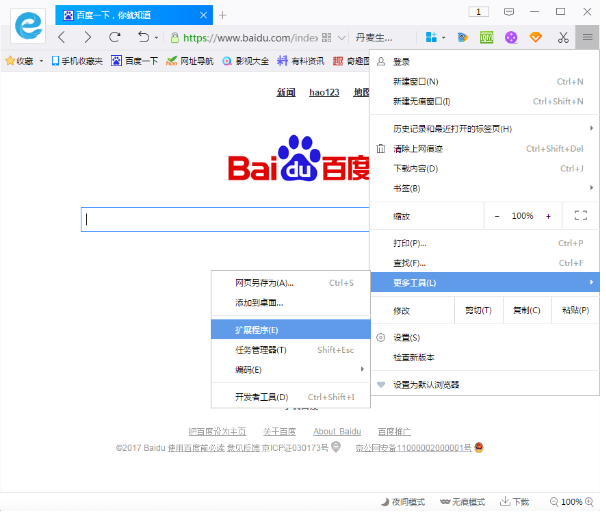This screenshot has height=512, width=606.
Task: Expand 书签(B) submenu
Action: 484,188
